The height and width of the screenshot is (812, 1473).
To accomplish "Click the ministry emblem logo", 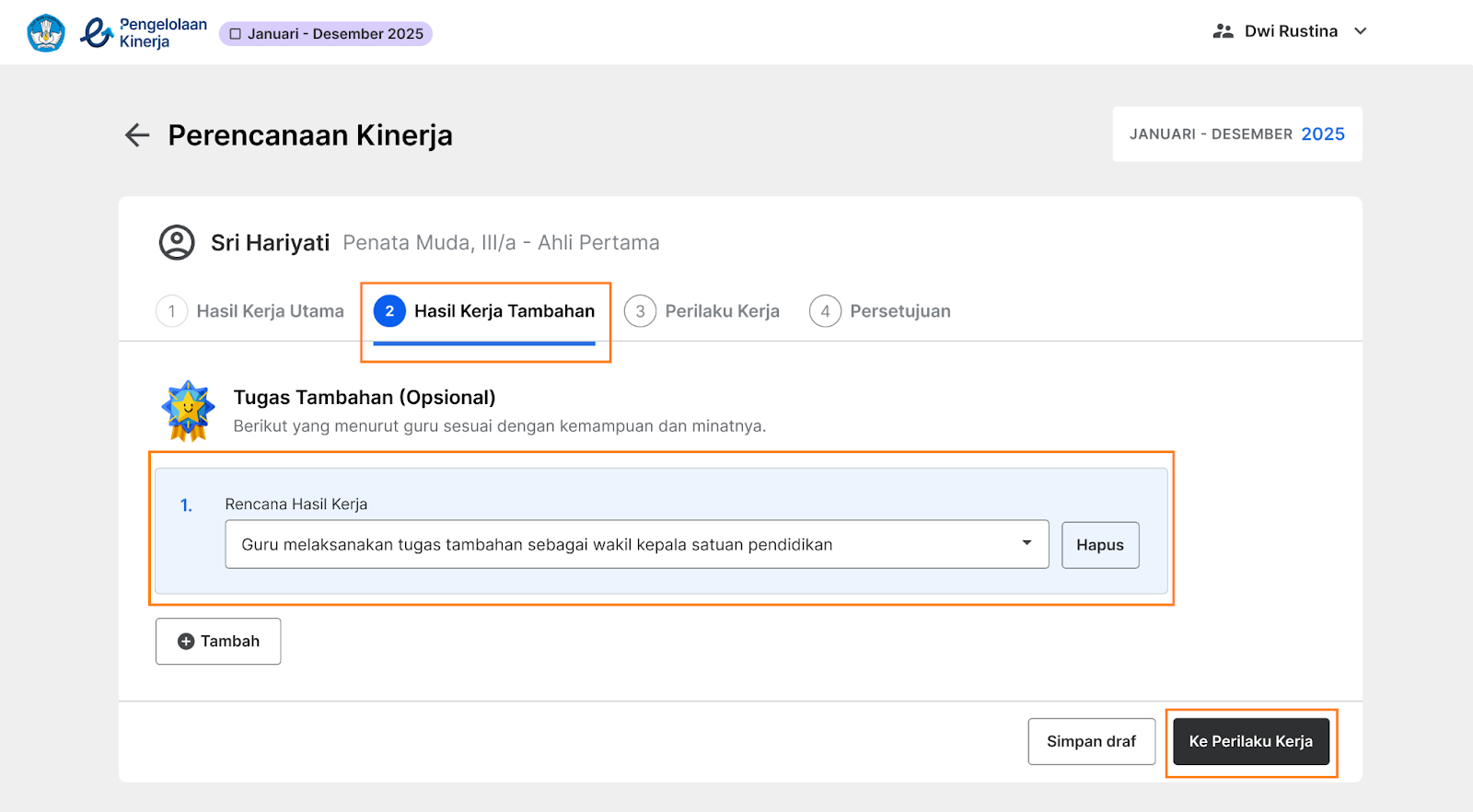I will coord(46,33).
